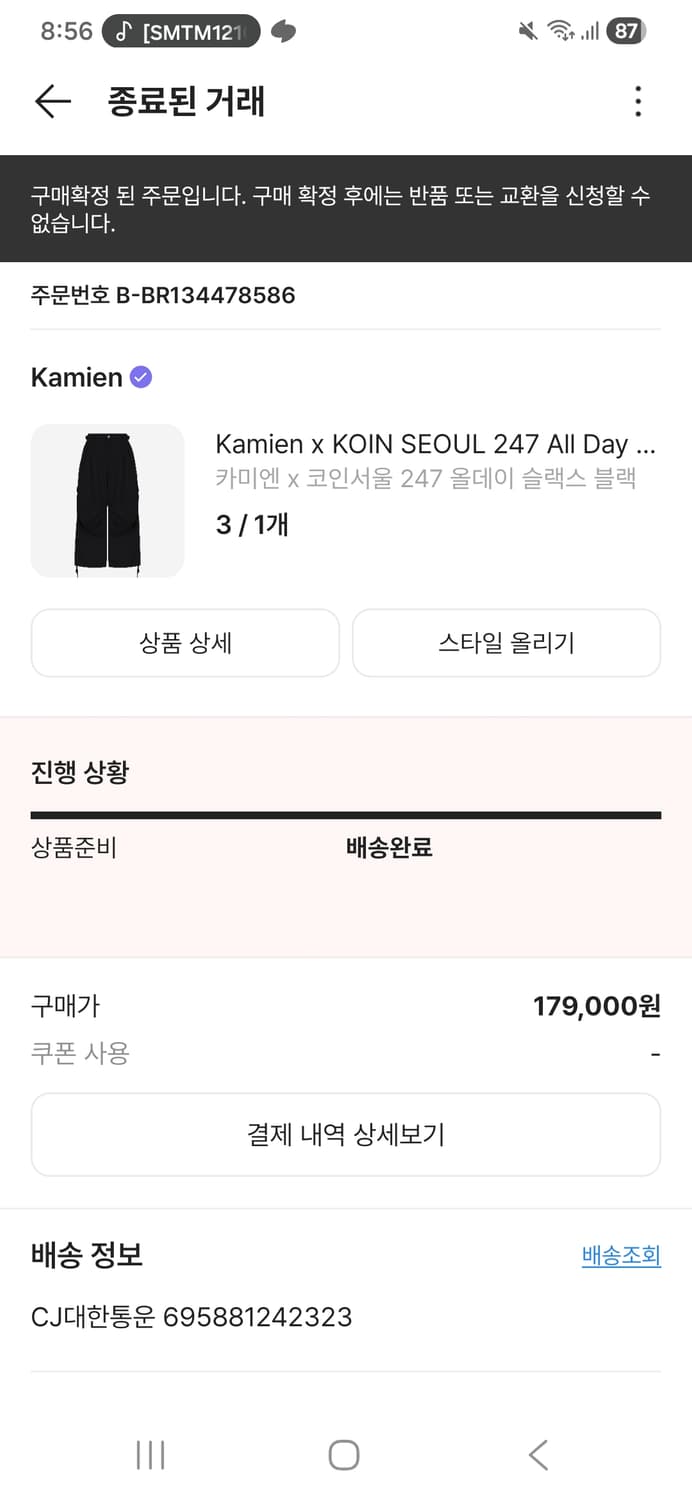
Task: Expand the truncated product title
Action: tap(430, 443)
